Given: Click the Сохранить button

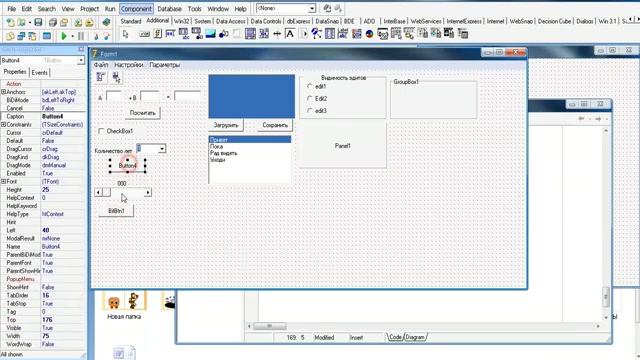Looking at the screenshot, I should (275, 125).
